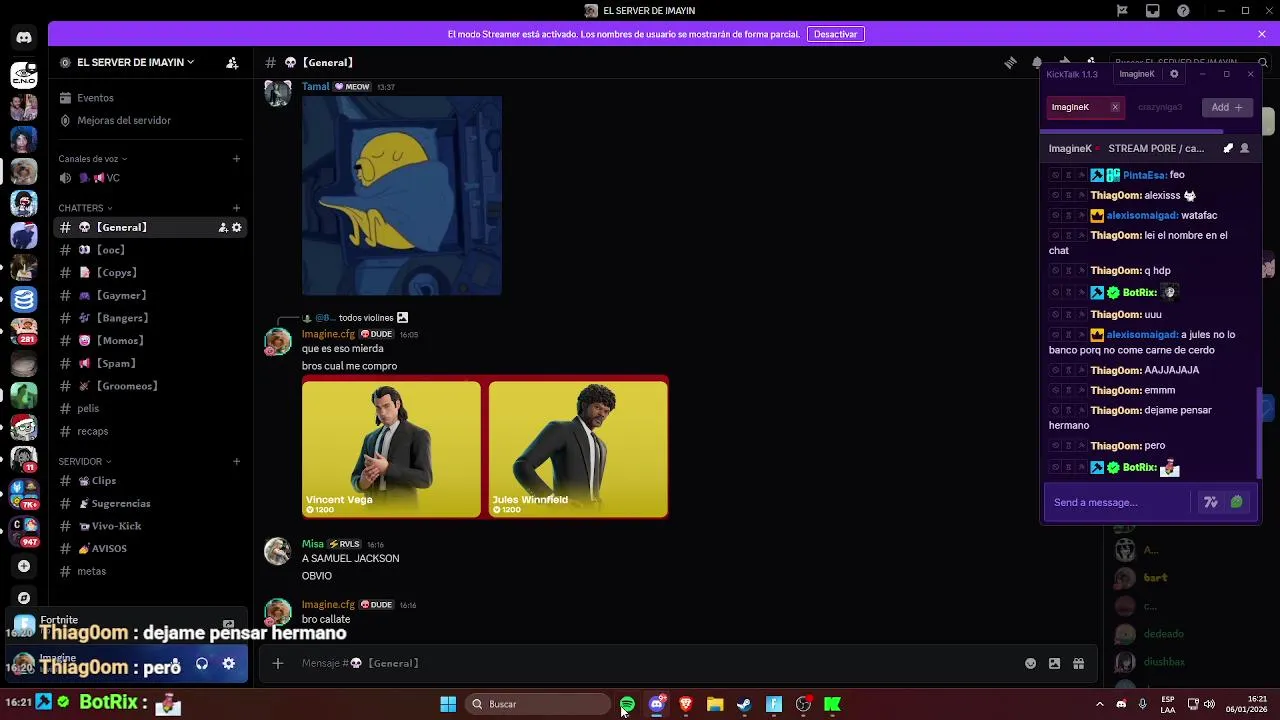Click Add button in KickTalk
The height and width of the screenshot is (720, 1280).
pos(1226,107)
